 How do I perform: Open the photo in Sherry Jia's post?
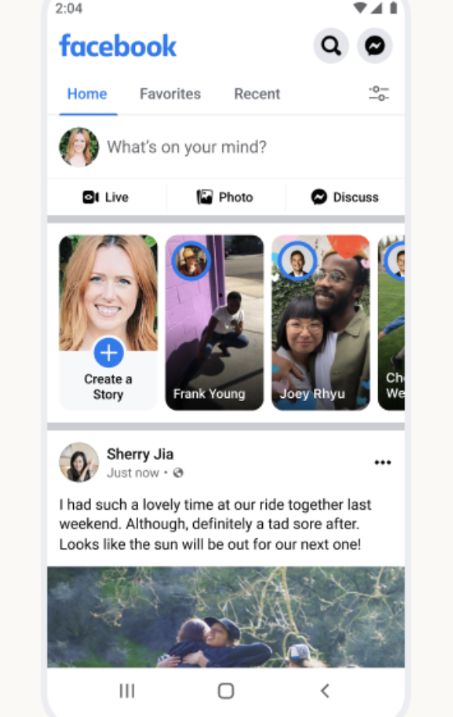tap(226, 616)
